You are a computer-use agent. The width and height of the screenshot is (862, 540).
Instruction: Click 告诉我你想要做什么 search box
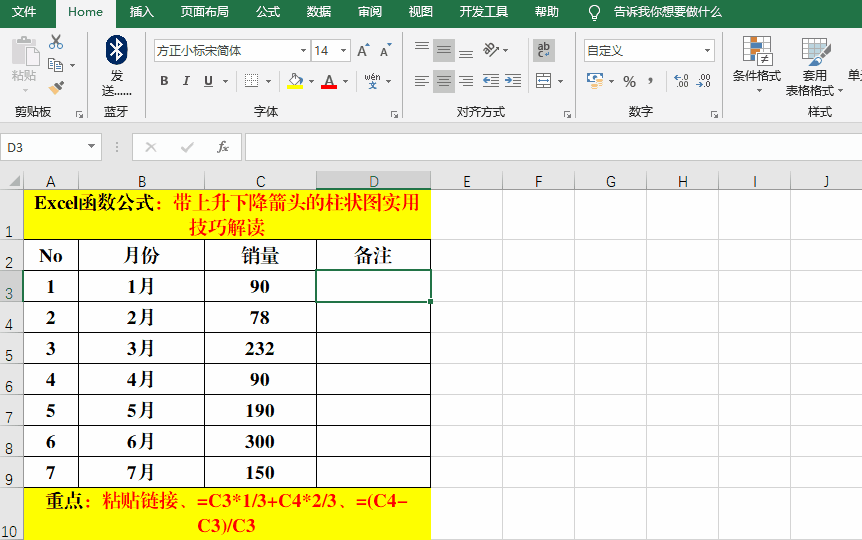tap(667, 12)
